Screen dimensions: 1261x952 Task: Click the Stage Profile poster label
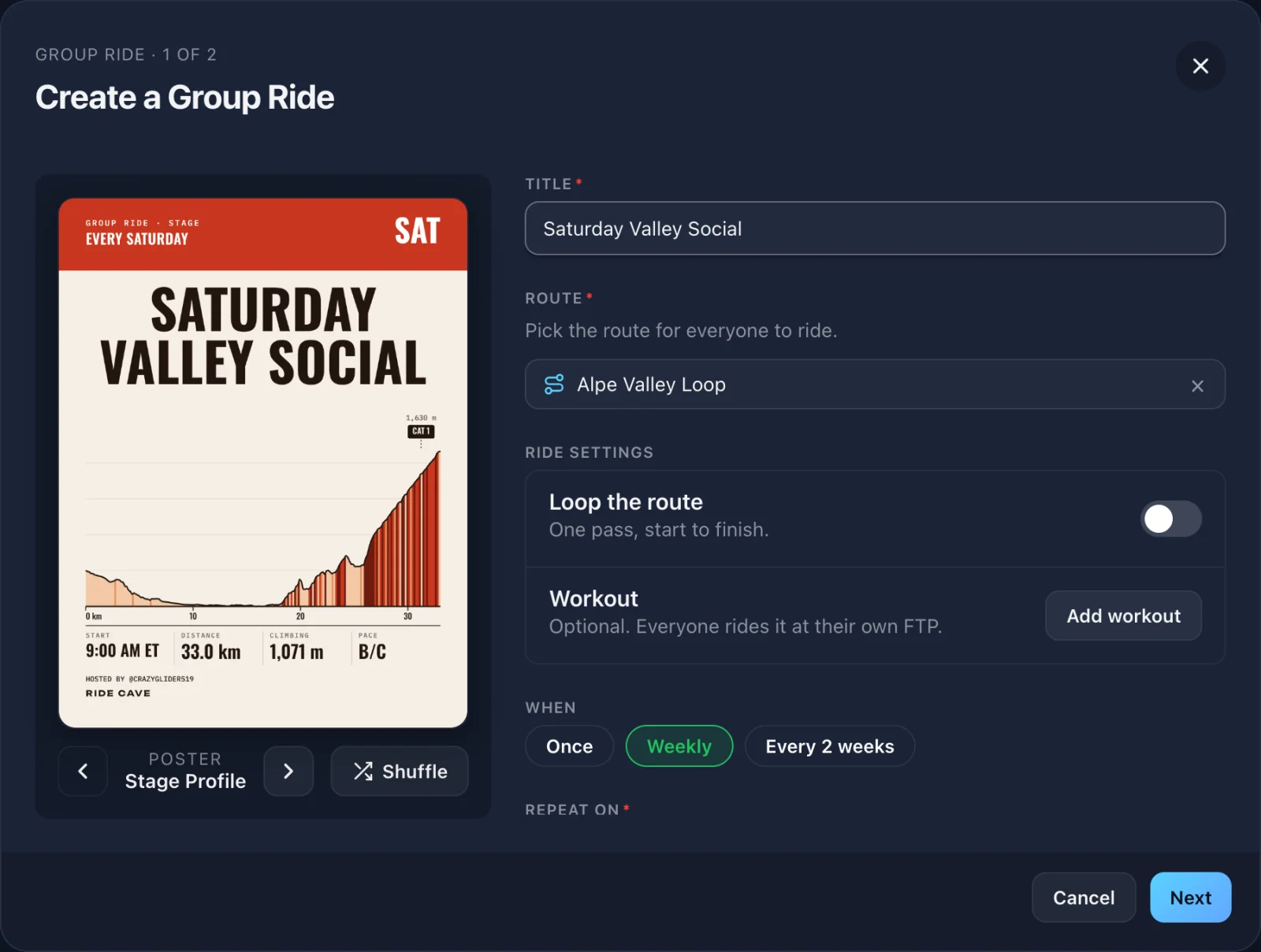[x=185, y=781]
